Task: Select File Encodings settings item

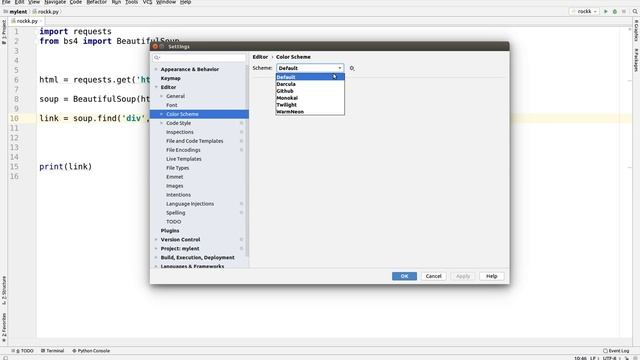Action: [x=183, y=150]
